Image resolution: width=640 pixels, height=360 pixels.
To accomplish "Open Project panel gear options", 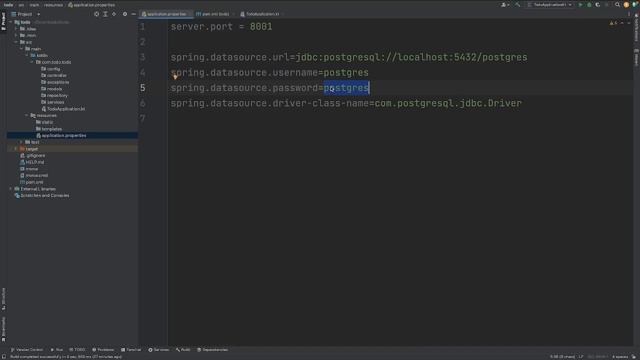I will (x=125, y=14).
